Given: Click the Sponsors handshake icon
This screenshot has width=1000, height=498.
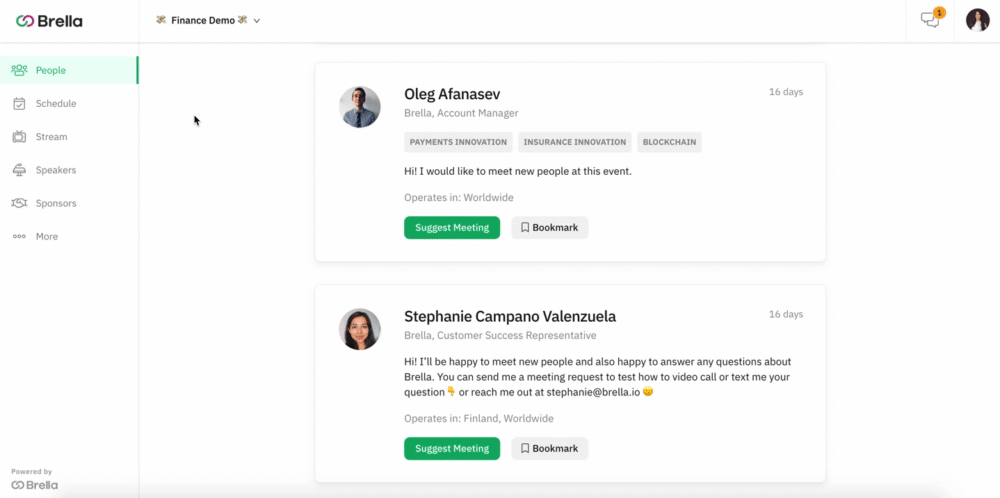Looking at the screenshot, I should click(19, 203).
